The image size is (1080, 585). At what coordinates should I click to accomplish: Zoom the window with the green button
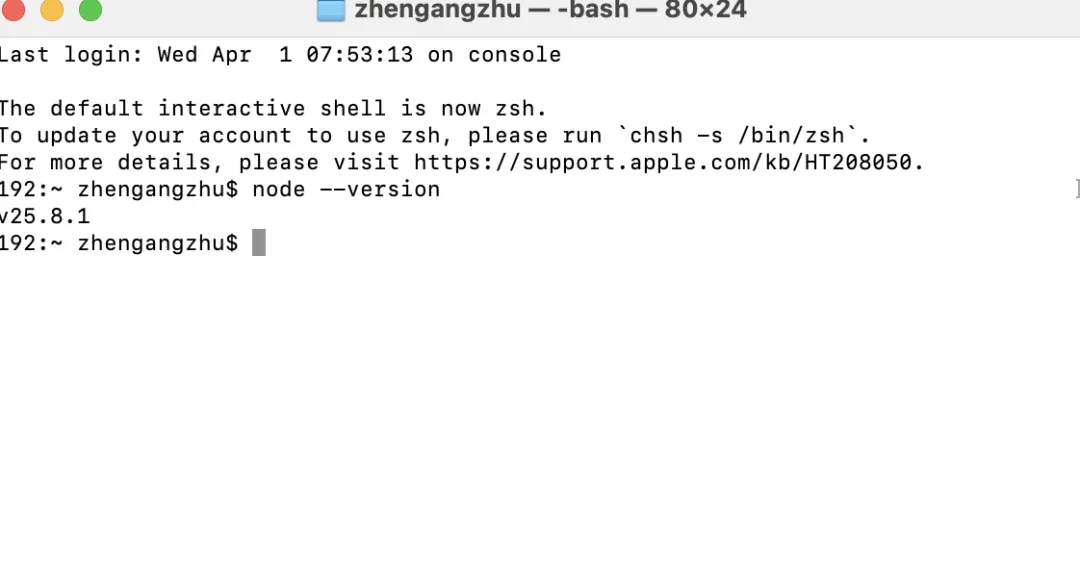[x=90, y=9]
